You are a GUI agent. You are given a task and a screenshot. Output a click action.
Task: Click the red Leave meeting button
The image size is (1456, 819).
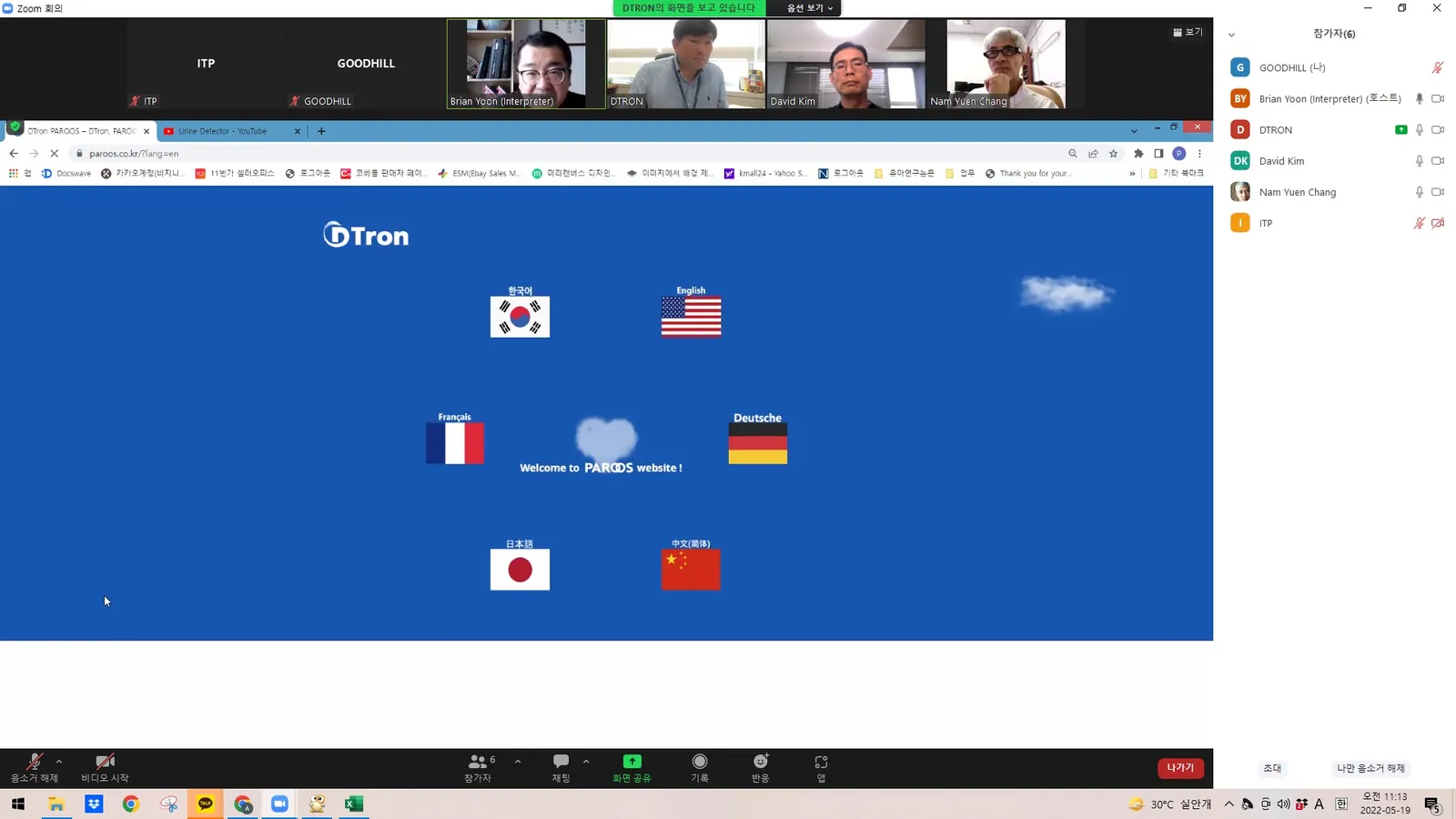pyautogui.click(x=1180, y=768)
